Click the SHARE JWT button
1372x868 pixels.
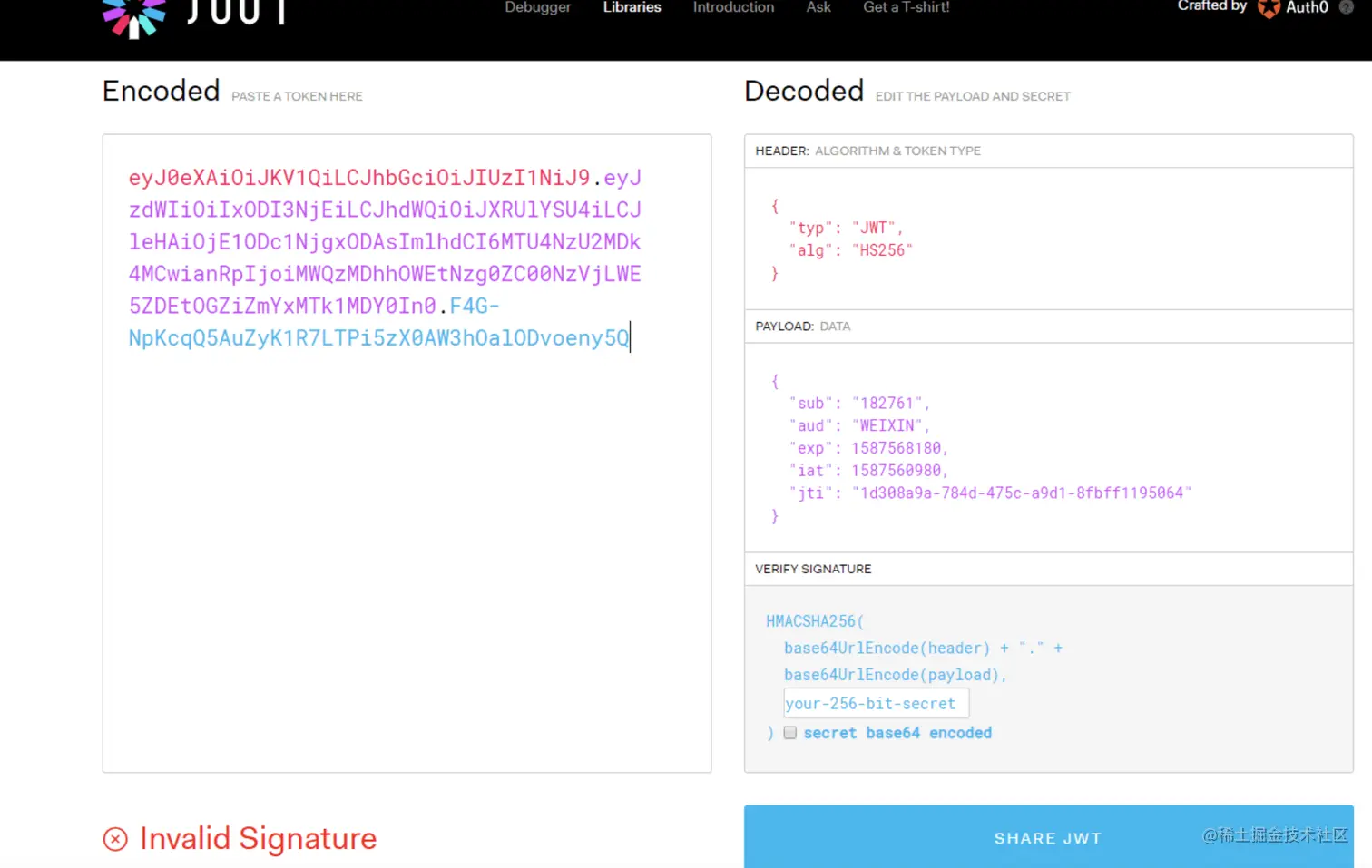coord(1048,837)
